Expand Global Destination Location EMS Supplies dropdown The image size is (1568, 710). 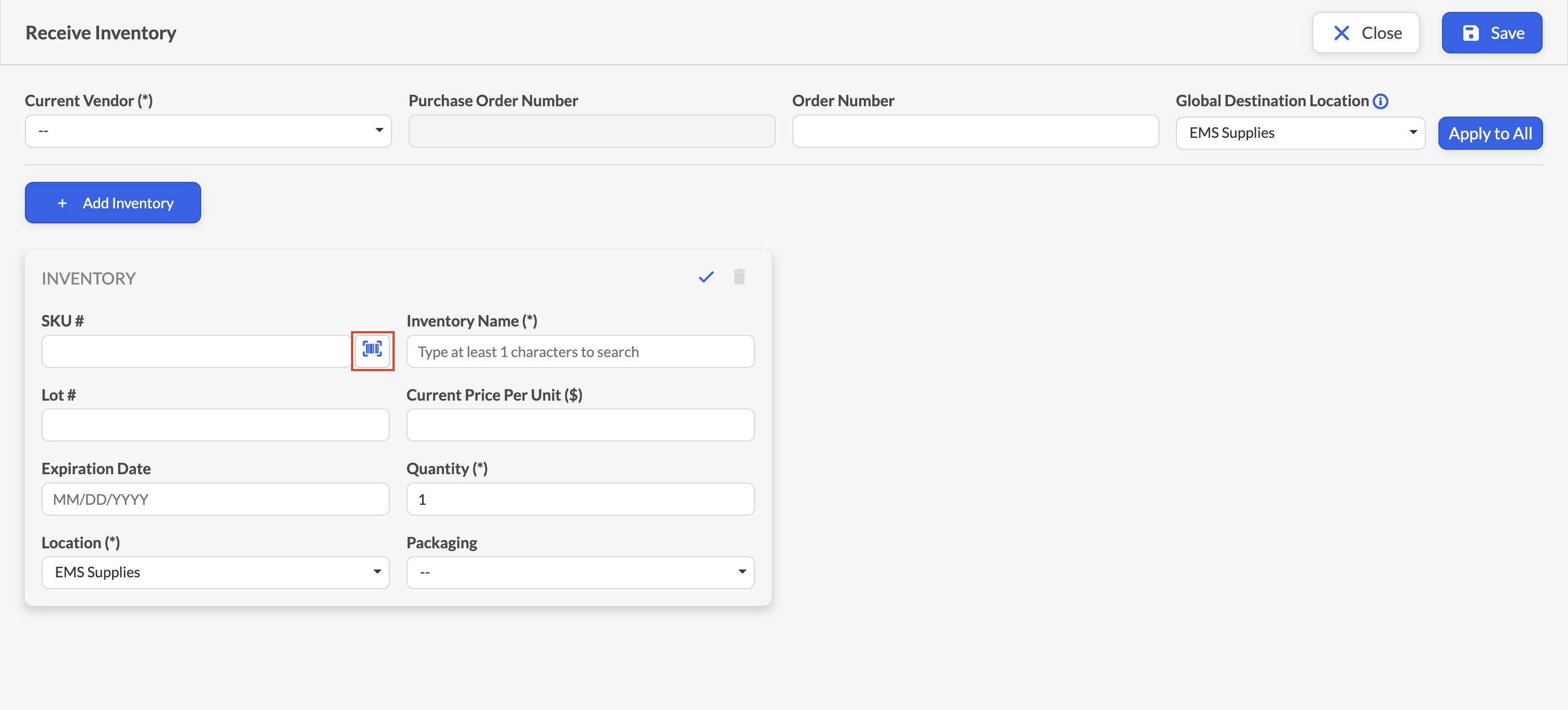1300,133
